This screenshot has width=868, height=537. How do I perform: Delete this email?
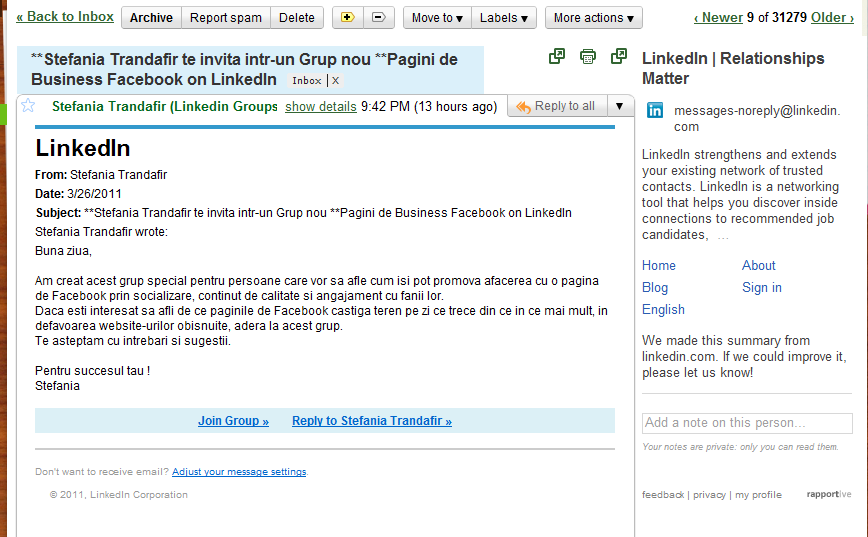[297, 18]
